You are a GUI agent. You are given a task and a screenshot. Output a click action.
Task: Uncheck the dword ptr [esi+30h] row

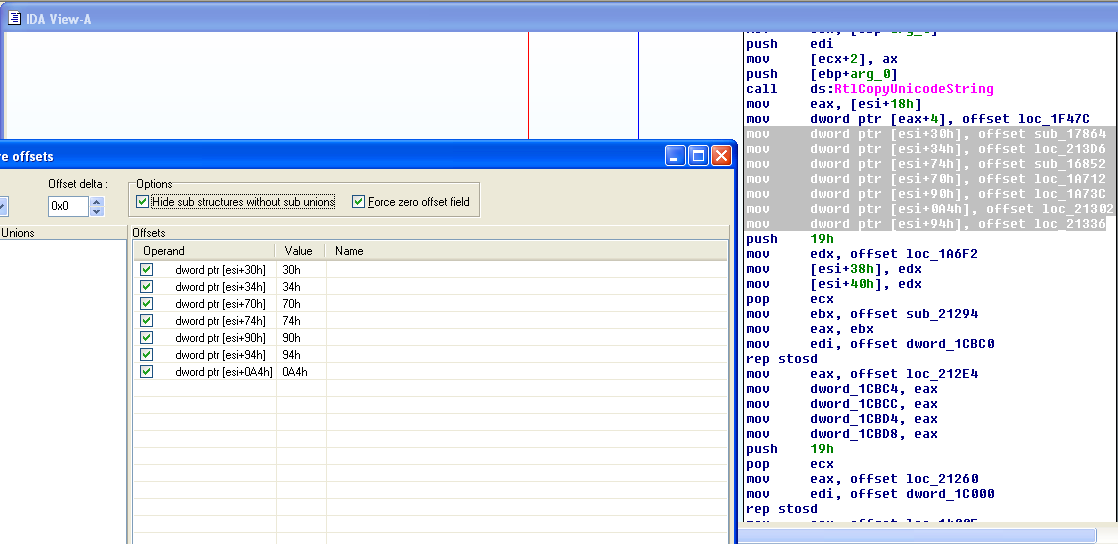[147, 270]
